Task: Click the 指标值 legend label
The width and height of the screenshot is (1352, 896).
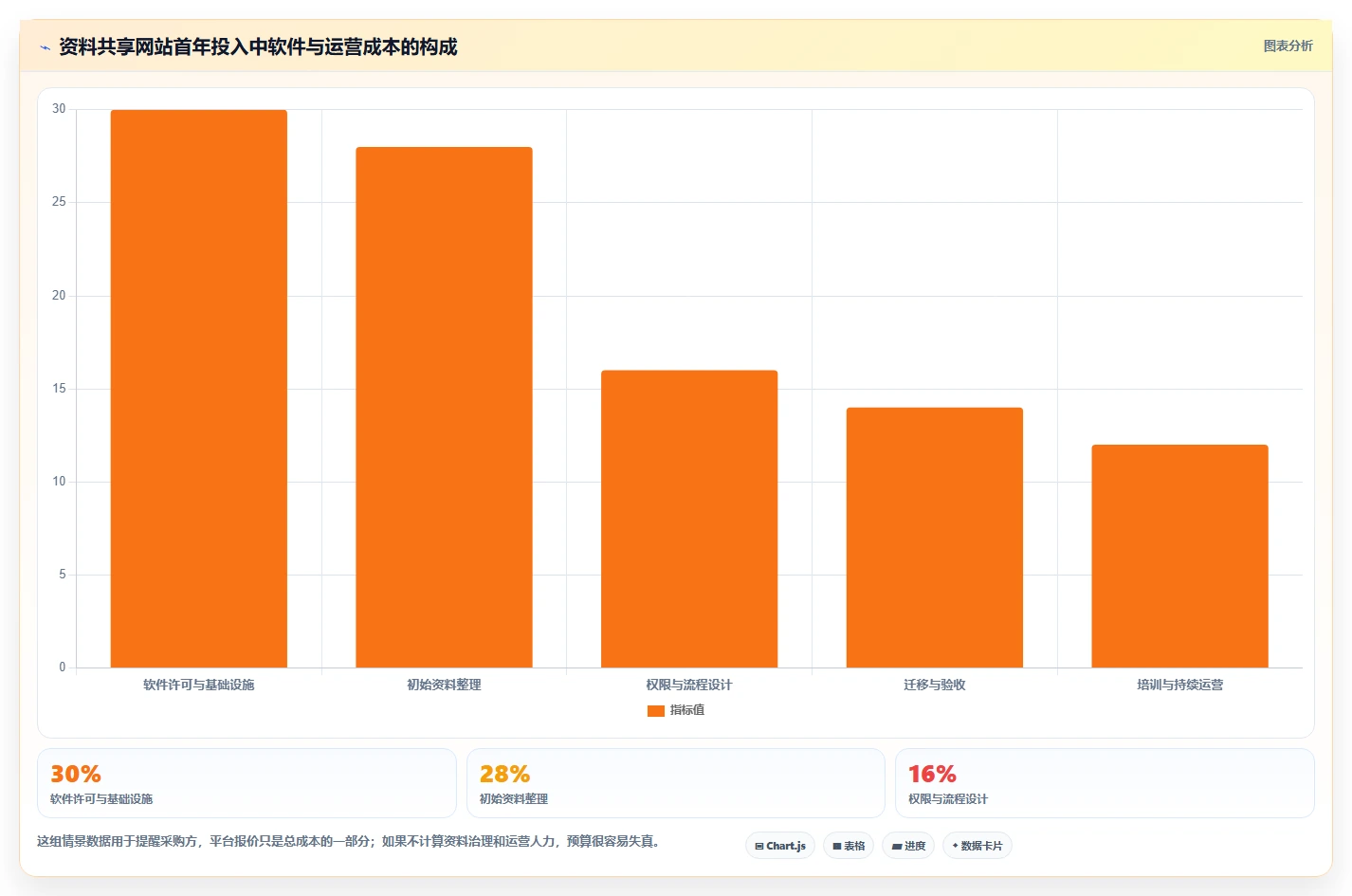Action: (x=687, y=710)
